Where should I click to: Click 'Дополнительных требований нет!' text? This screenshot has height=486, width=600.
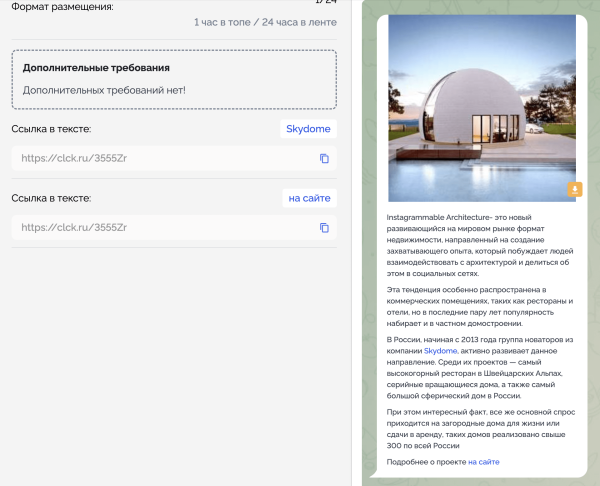[104, 90]
